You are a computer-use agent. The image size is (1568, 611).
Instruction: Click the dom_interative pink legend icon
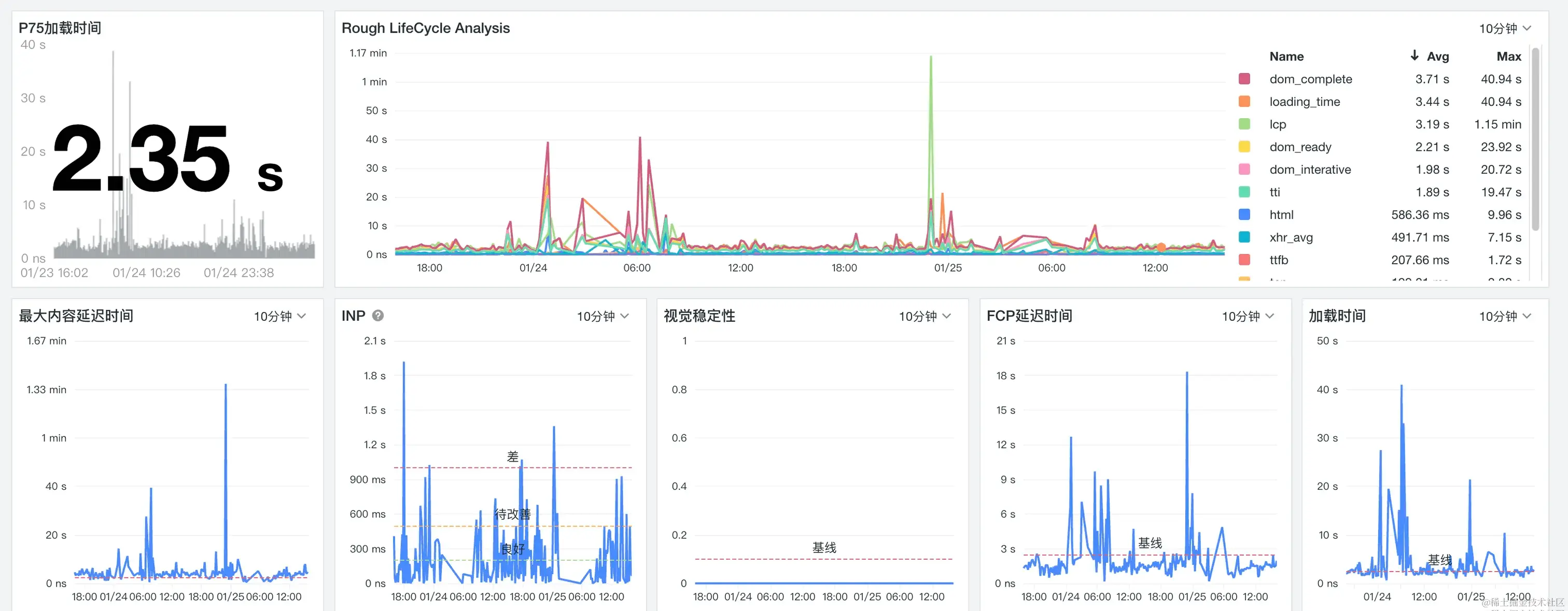click(x=1244, y=169)
